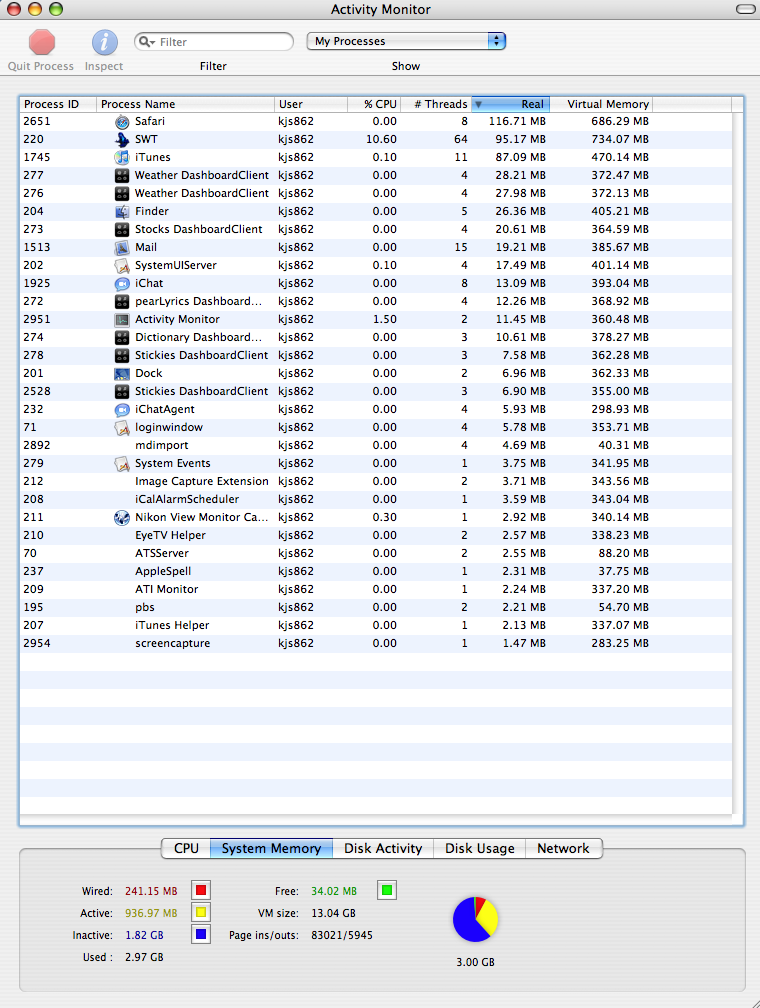Click the green Free color swatch
Viewport: 760px width, 1008px height.
click(x=386, y=890)
